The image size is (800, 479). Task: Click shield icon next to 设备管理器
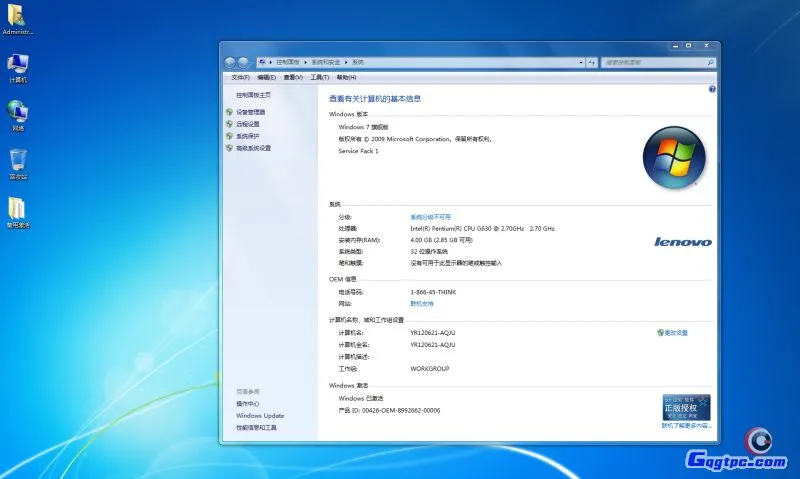[x=230, y=112]
